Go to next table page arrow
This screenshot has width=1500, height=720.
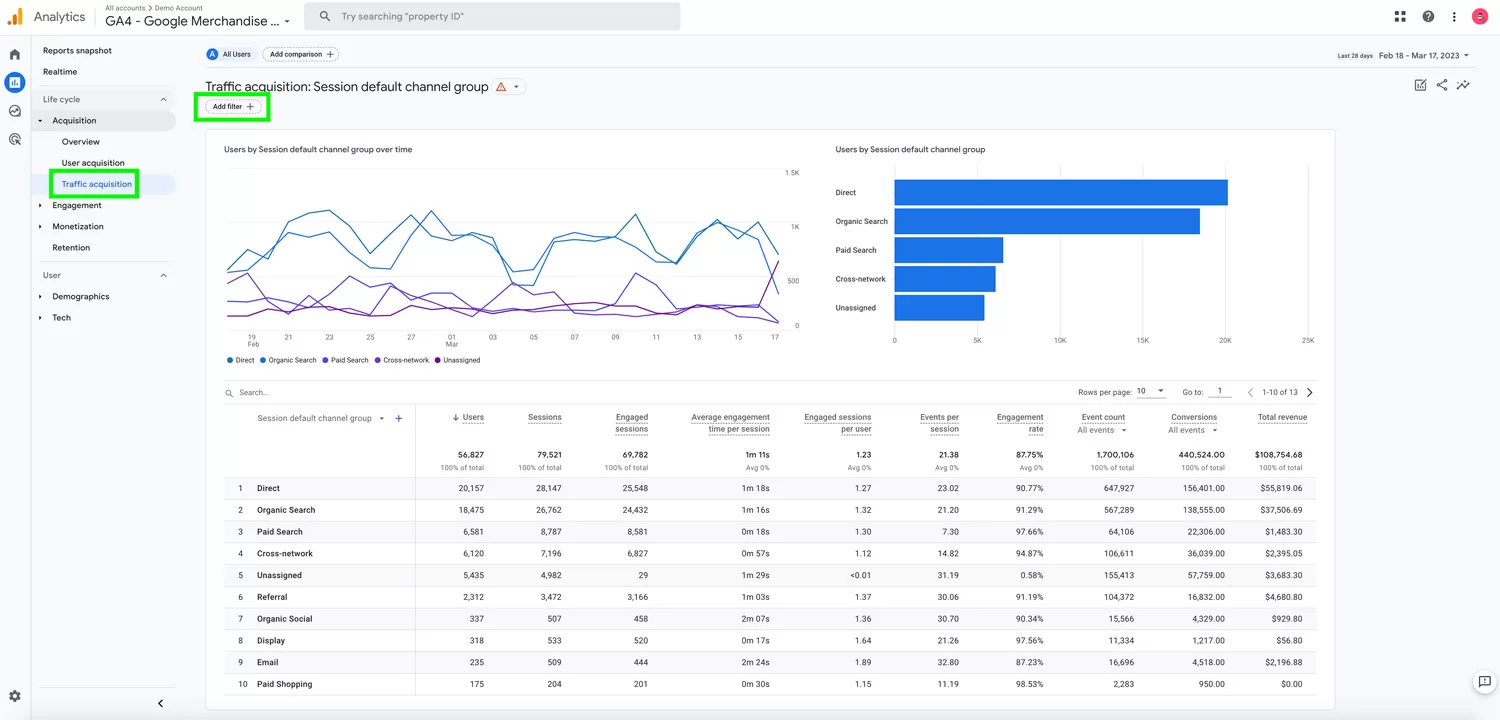(x=1310, y=392)
